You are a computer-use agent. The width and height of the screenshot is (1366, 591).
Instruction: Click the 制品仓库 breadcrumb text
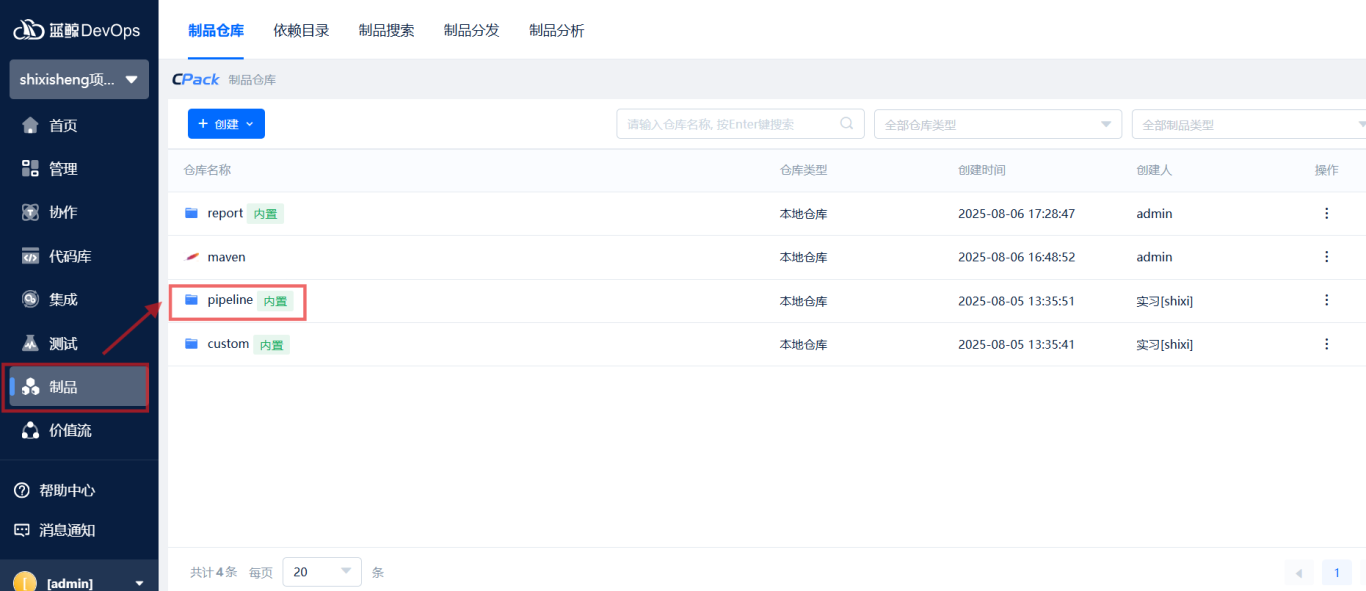pos(252,80)
